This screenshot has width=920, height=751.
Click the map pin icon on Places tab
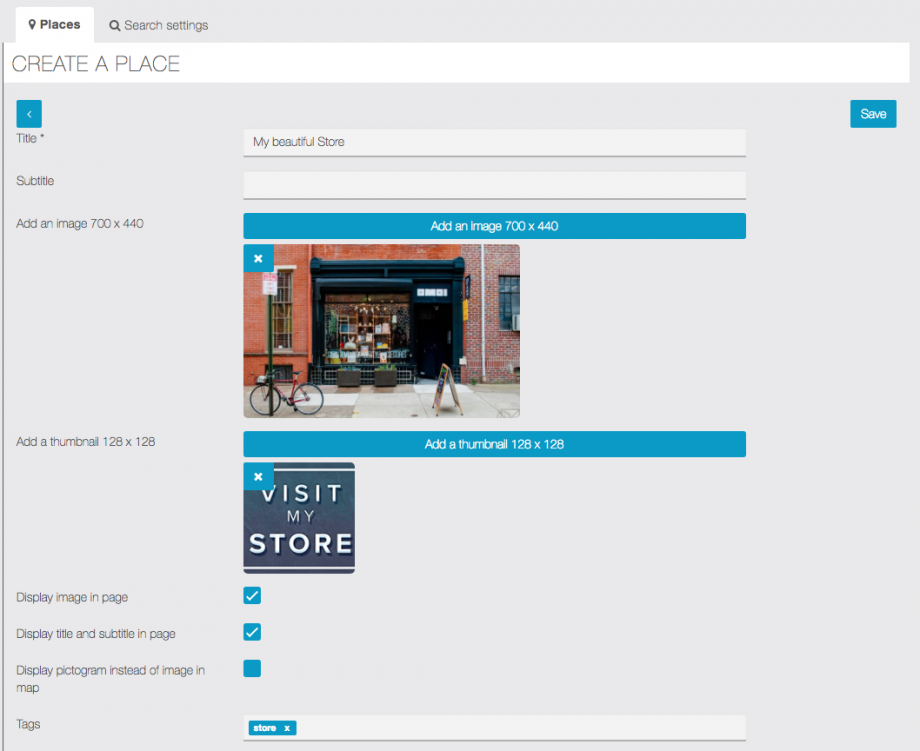click(x=33, y=25)
